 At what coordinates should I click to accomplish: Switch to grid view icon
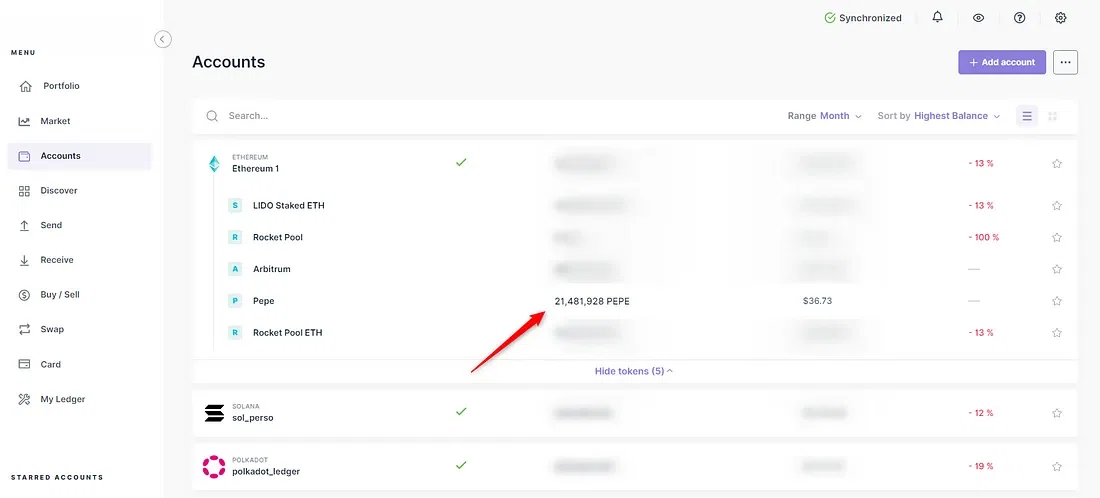click(x=1052, y=116)
